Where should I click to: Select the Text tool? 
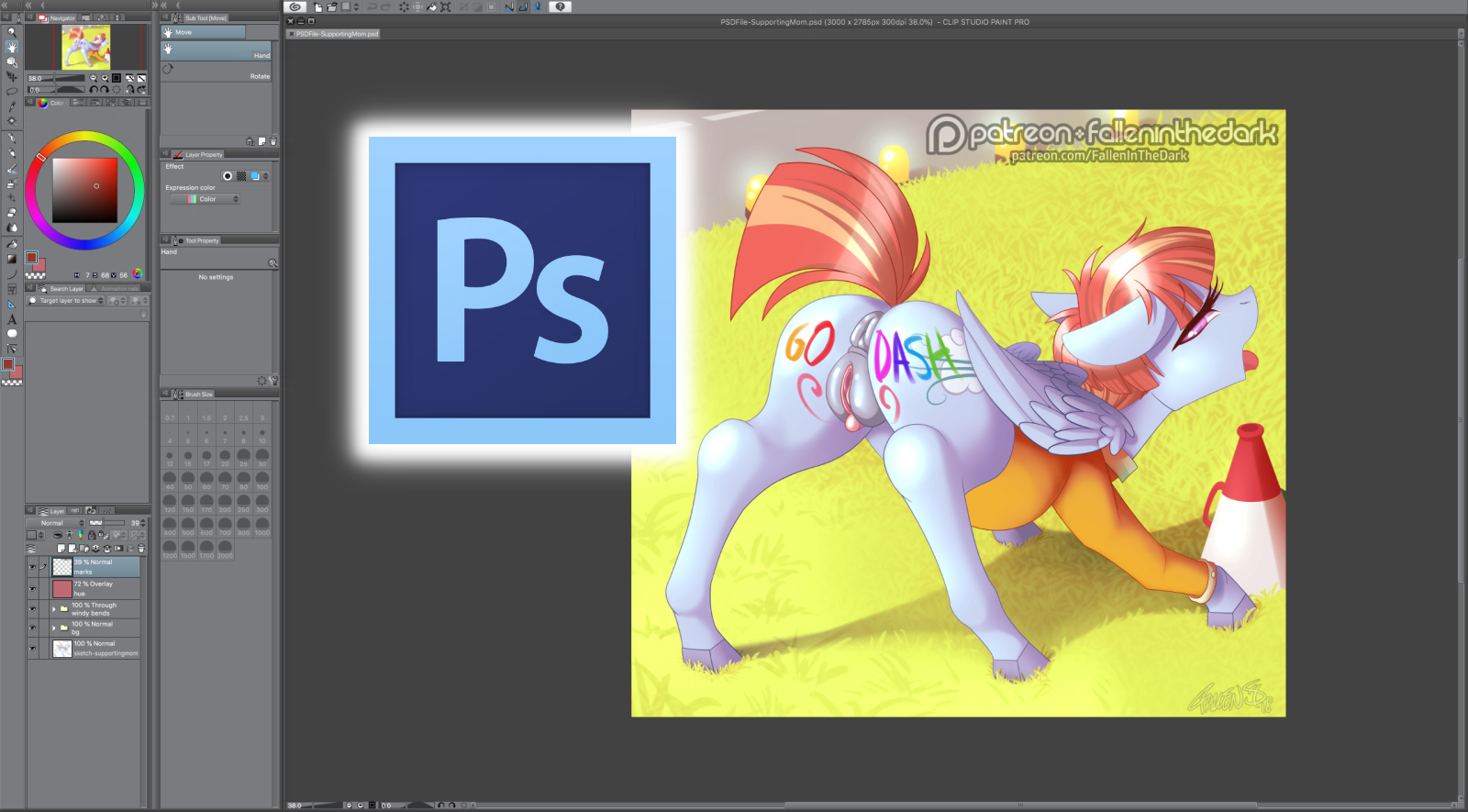[12, 319]
